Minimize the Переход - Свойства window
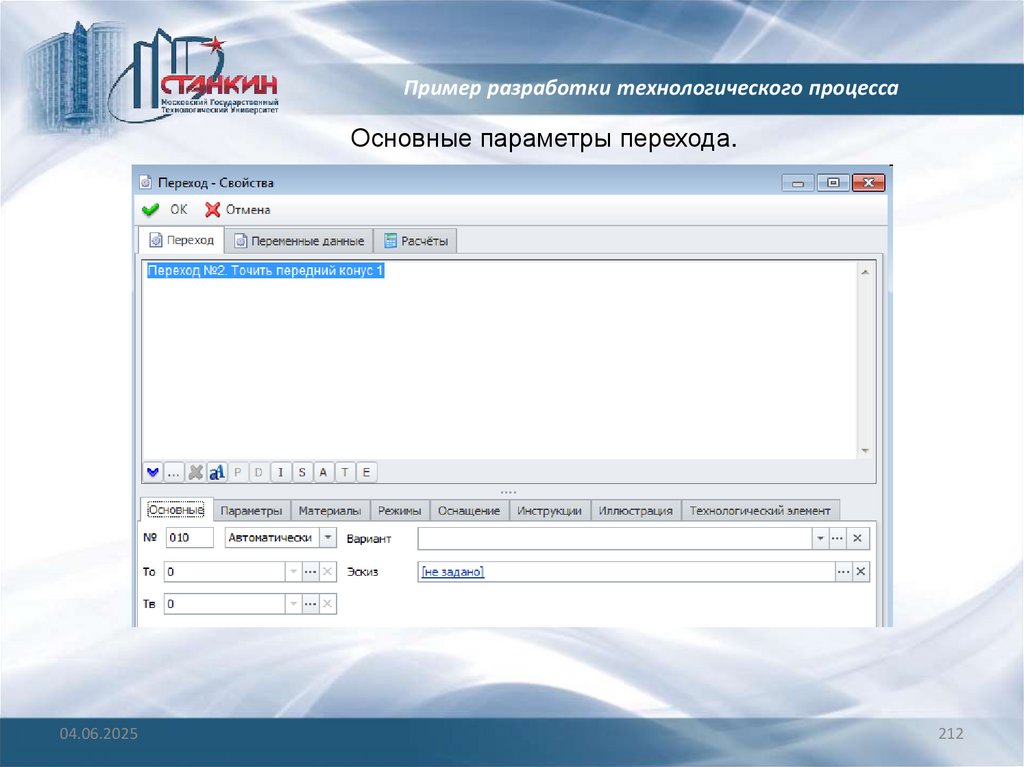The height and width of the screenshot is (767, 1024). (x=797, y=183)
